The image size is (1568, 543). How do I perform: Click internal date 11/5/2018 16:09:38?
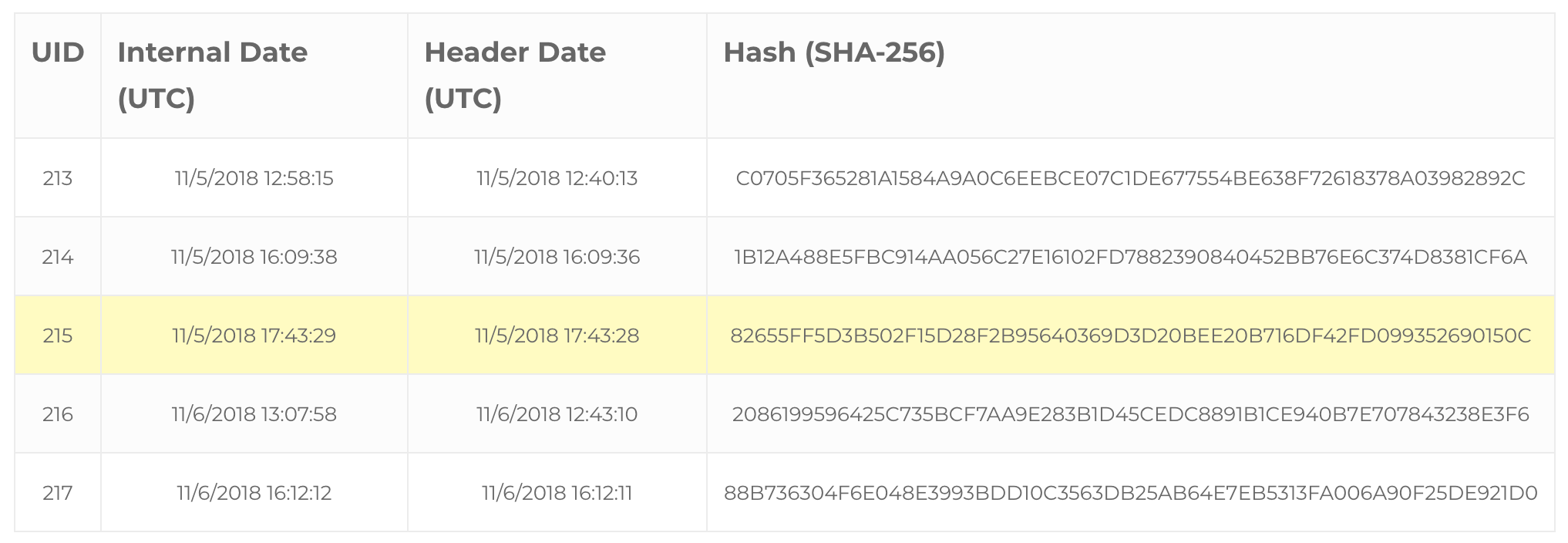pos(254,257)
